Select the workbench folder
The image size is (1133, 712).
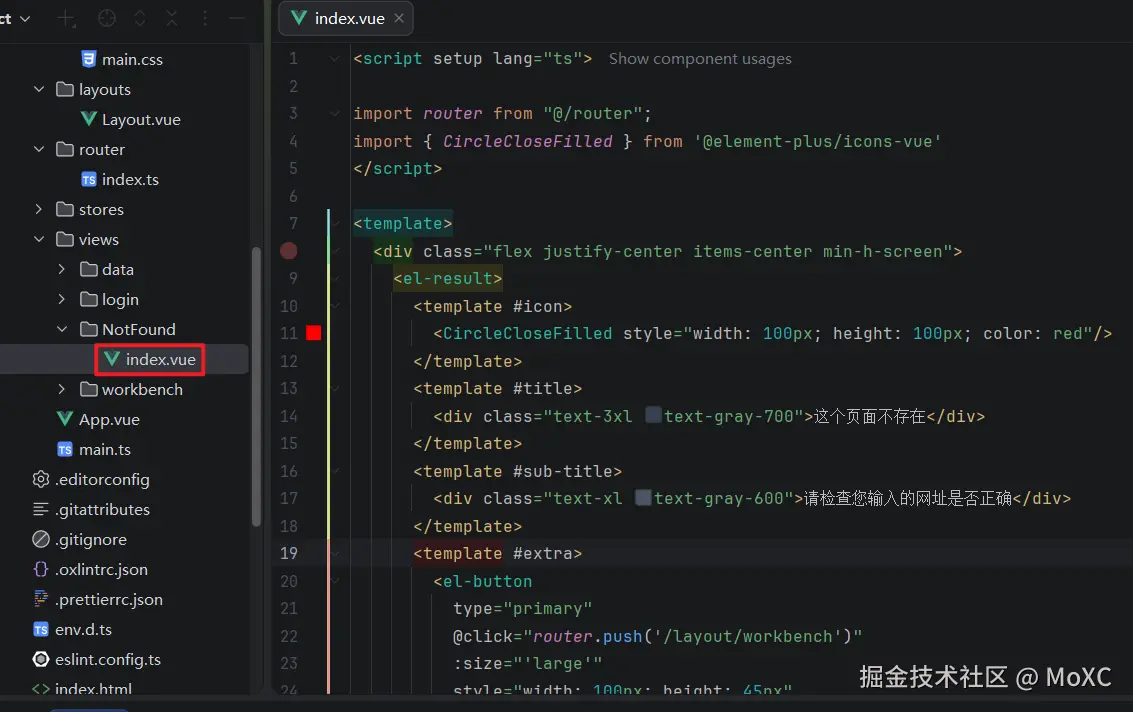(142, 390)
